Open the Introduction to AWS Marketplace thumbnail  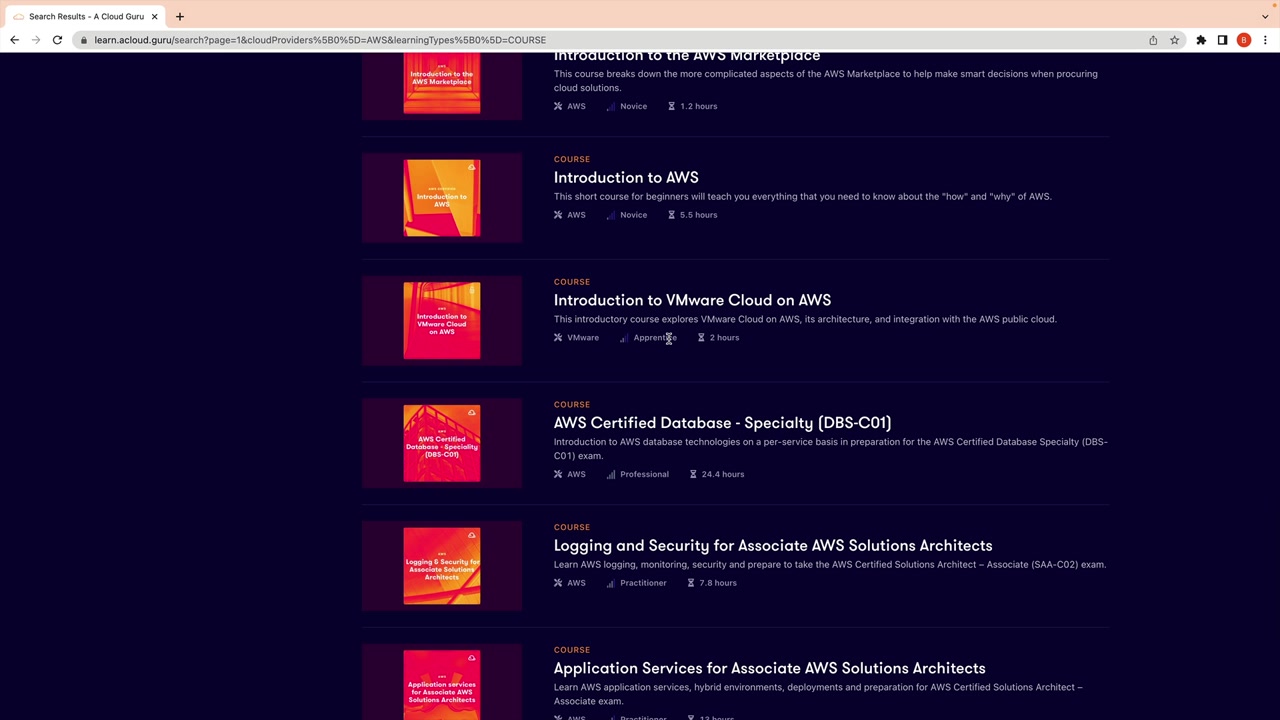[442, 85]
